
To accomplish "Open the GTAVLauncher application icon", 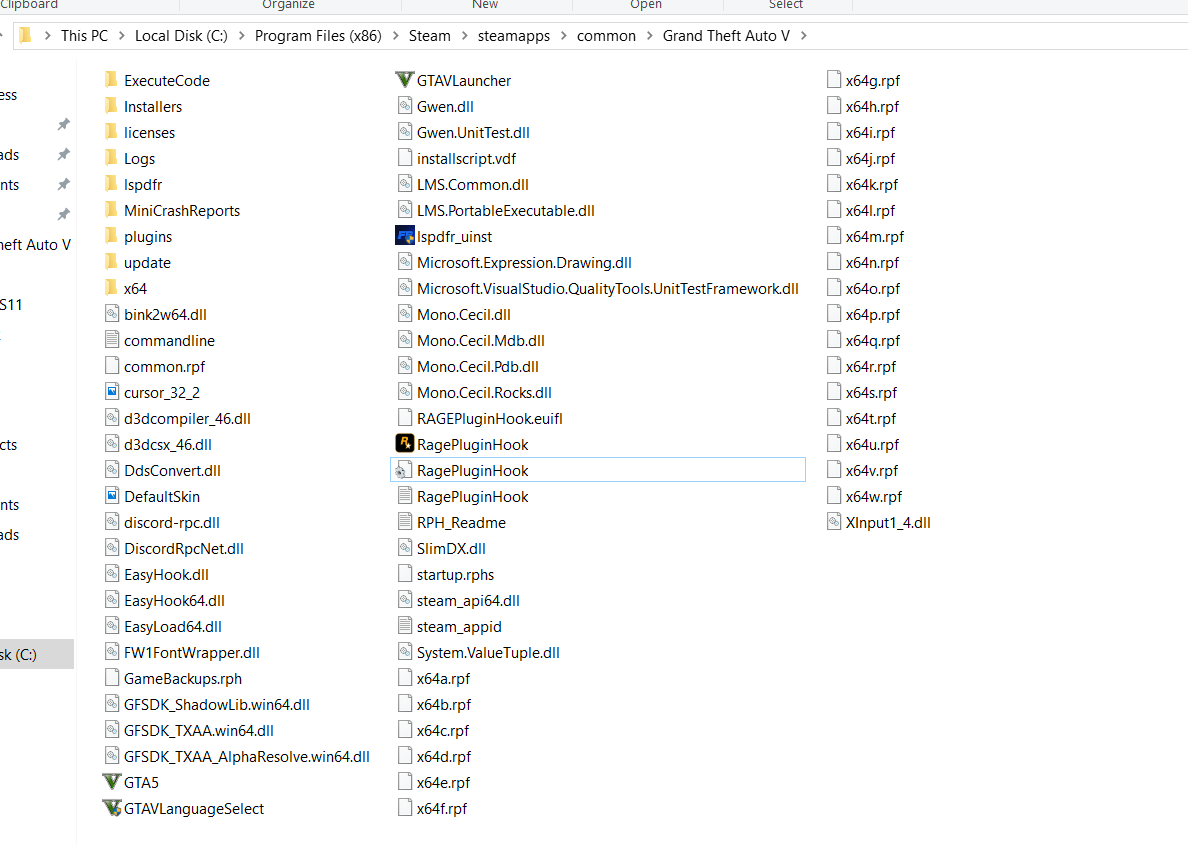I will pos(405,80).
